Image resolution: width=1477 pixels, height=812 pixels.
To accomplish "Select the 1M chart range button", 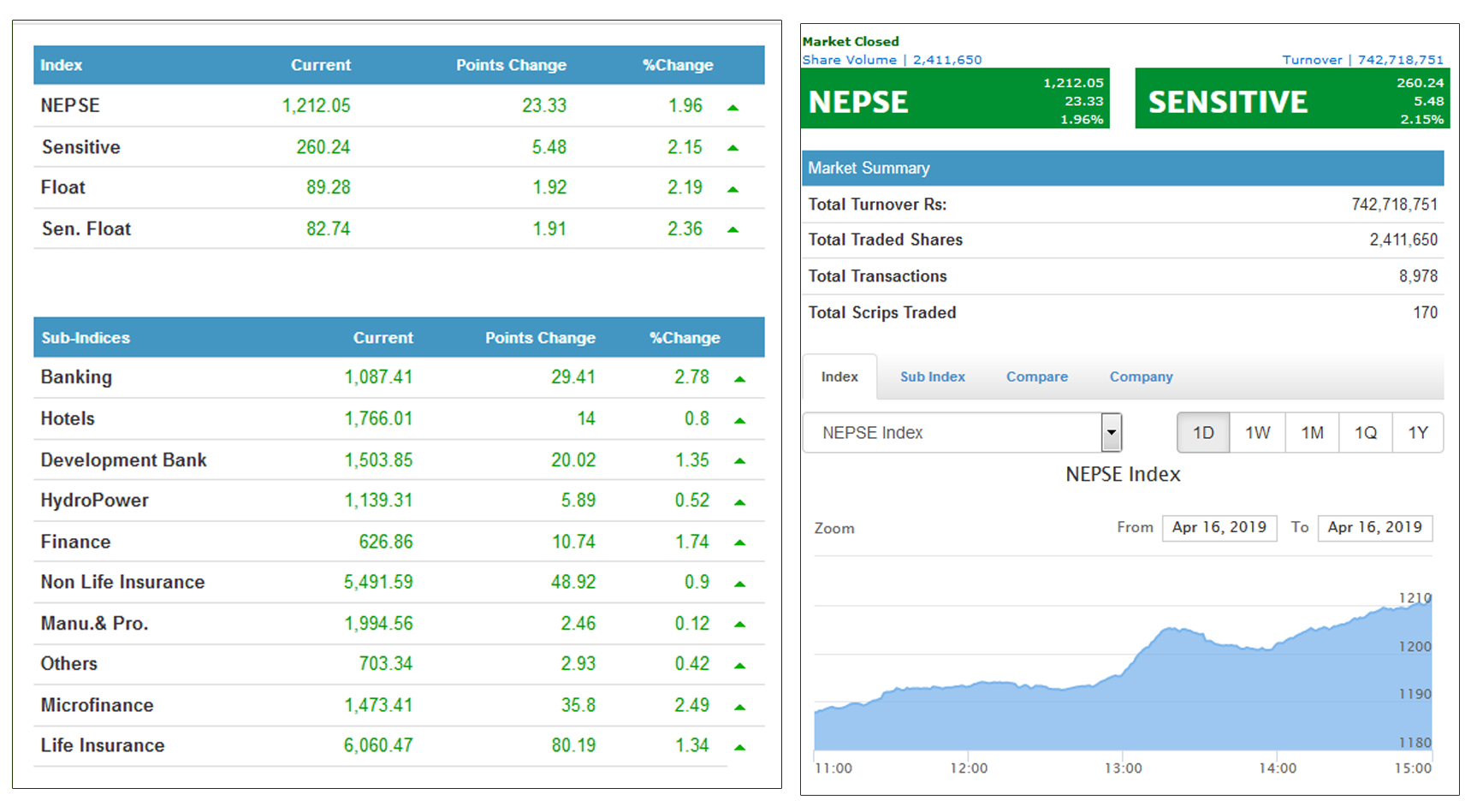I will pos(1312,432).
